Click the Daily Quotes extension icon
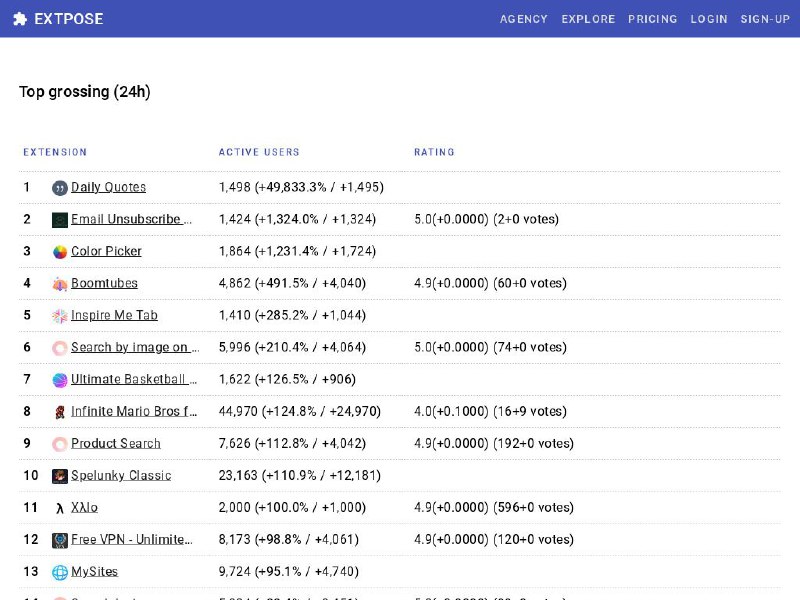The width and height of the screenshot is (800, 600). pyautogui.click(x=60, y=188)
